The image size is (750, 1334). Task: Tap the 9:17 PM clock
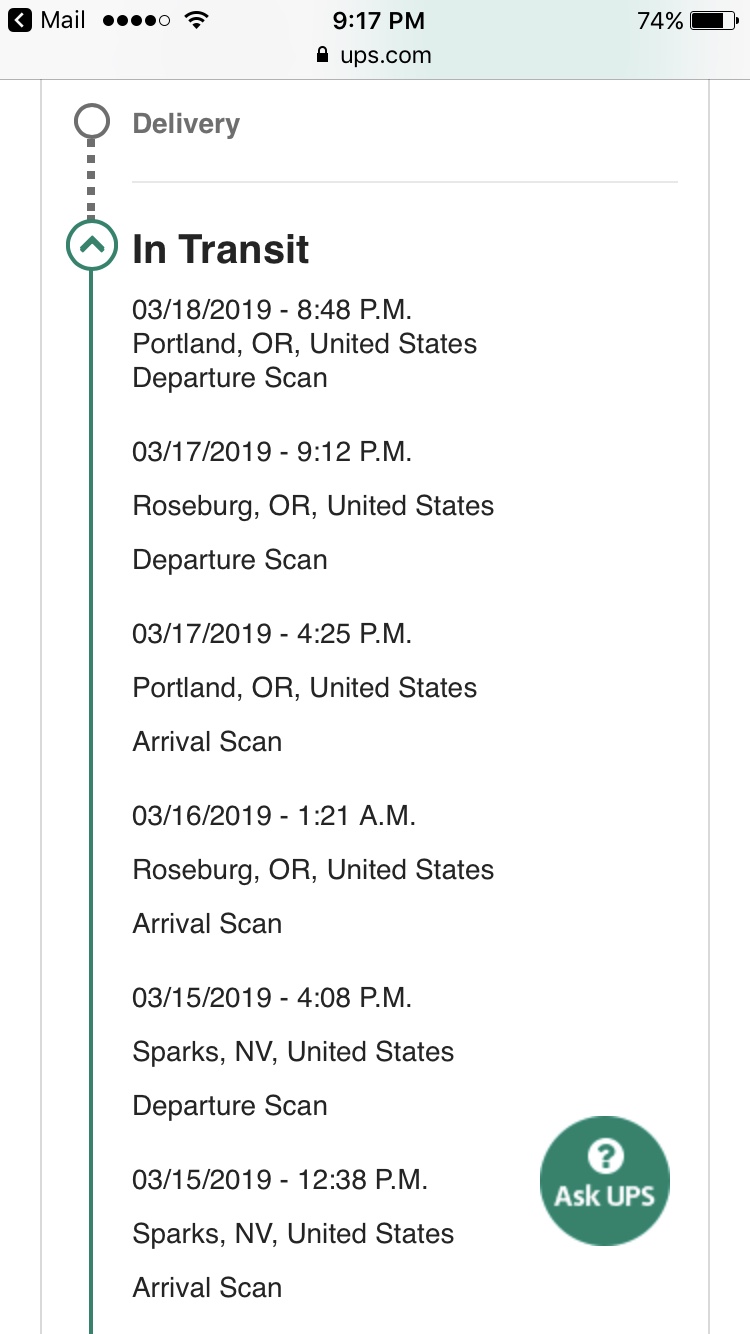coord(376,20)
